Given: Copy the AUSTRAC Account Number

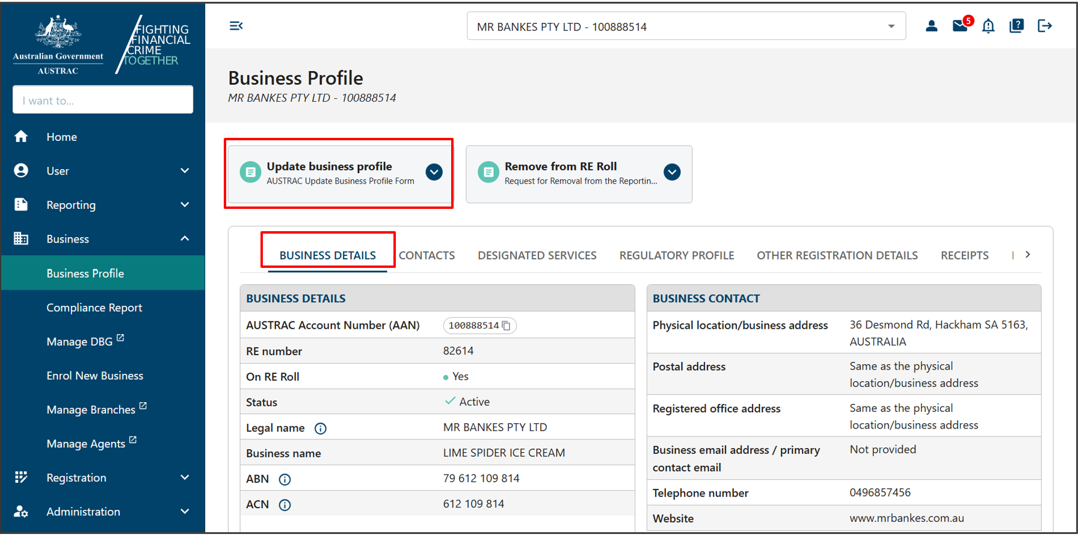Looking at the screenshot, I should (x=507, y=326).
